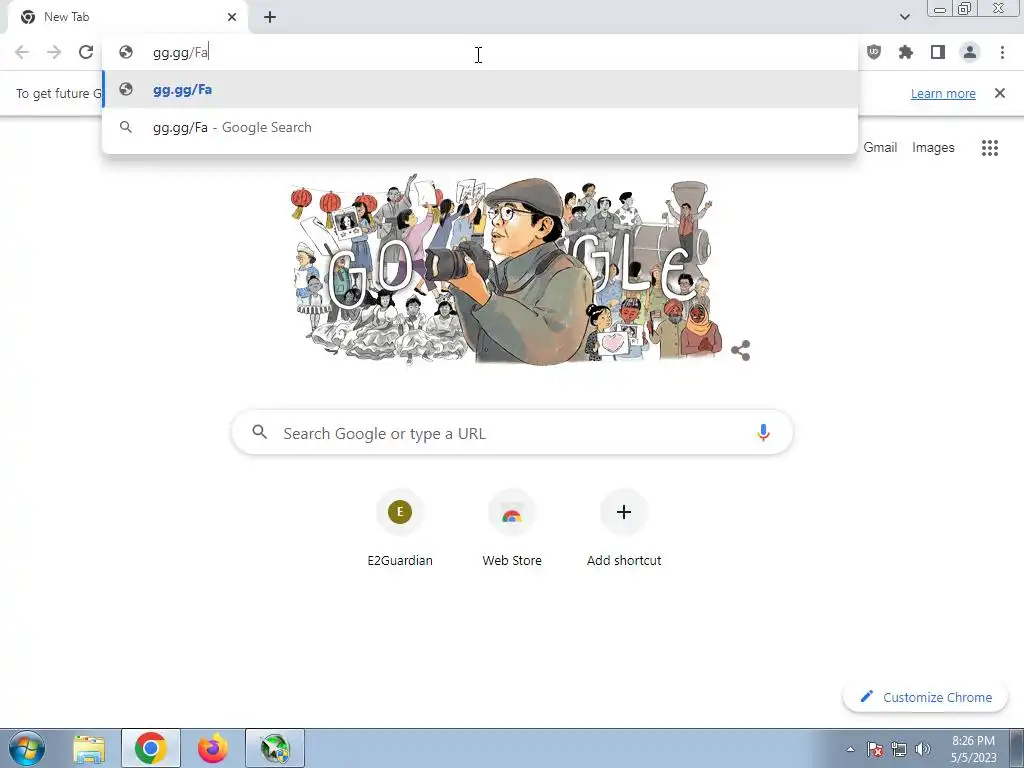This screenshot has height=768, width=1024.
Task: Close the New Tab tab
Action: (232, 17)
